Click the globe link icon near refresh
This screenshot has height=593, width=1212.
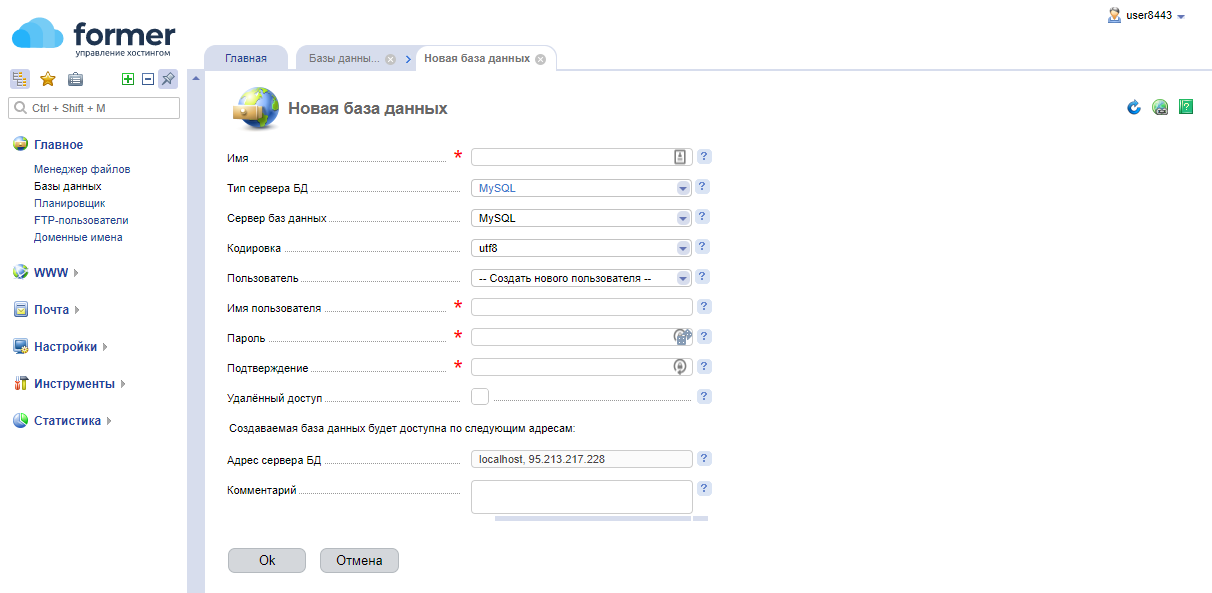(1160, 107)
